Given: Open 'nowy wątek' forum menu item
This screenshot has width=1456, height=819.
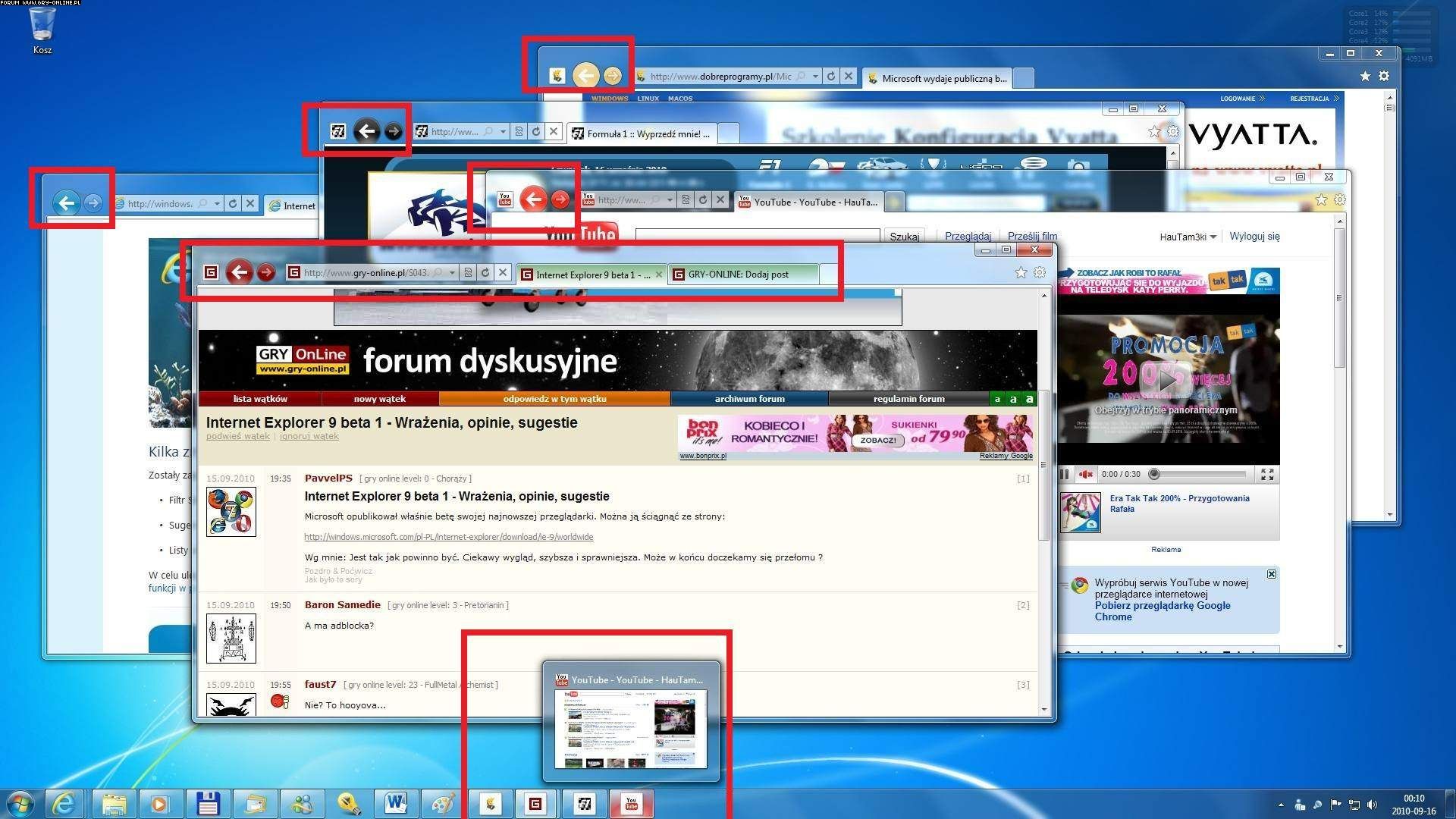Looking at the screenshot, I should point(380,399).
